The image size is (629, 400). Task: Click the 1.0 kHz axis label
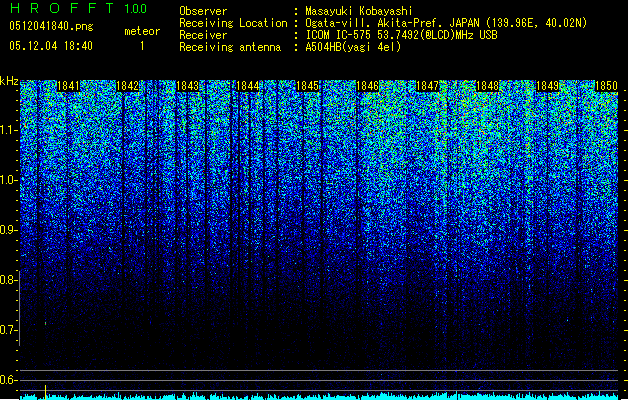(9, 180)
